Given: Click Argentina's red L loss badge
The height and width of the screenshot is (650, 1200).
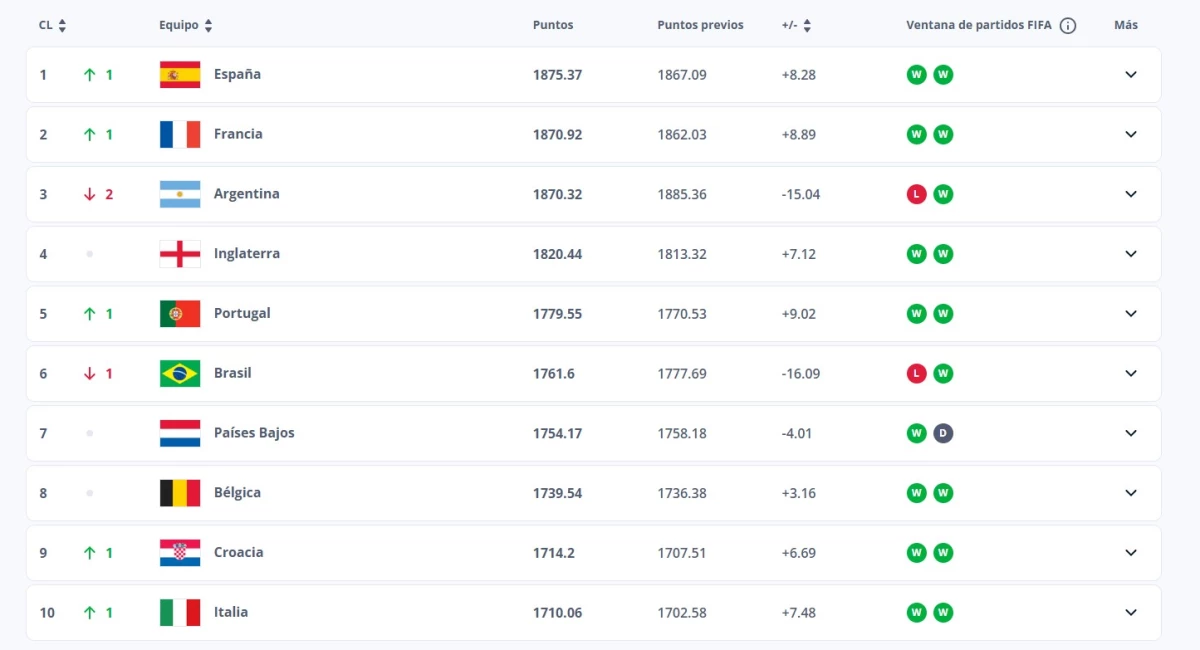Looking at the screenshot, I should (x=916, y=194).
